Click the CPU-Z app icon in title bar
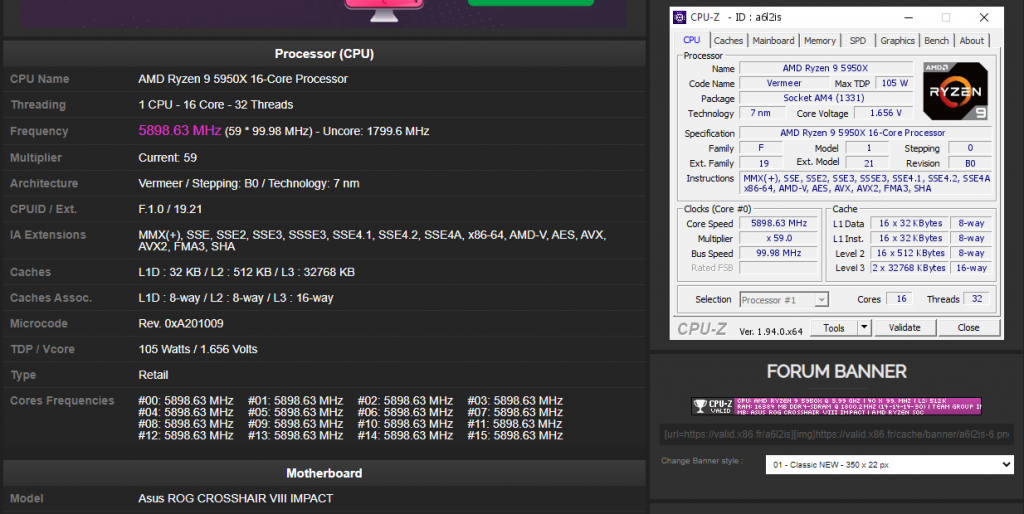 [x=680, y=18]
